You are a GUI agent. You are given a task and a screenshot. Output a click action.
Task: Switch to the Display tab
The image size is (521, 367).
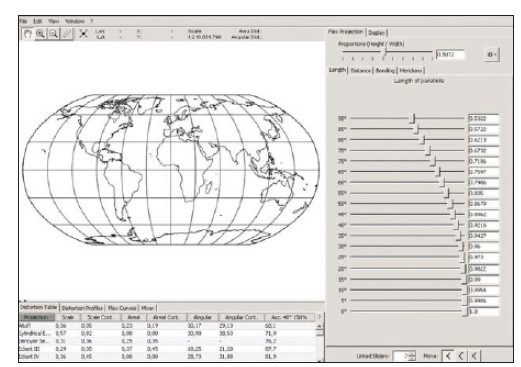tap(377, 33)
